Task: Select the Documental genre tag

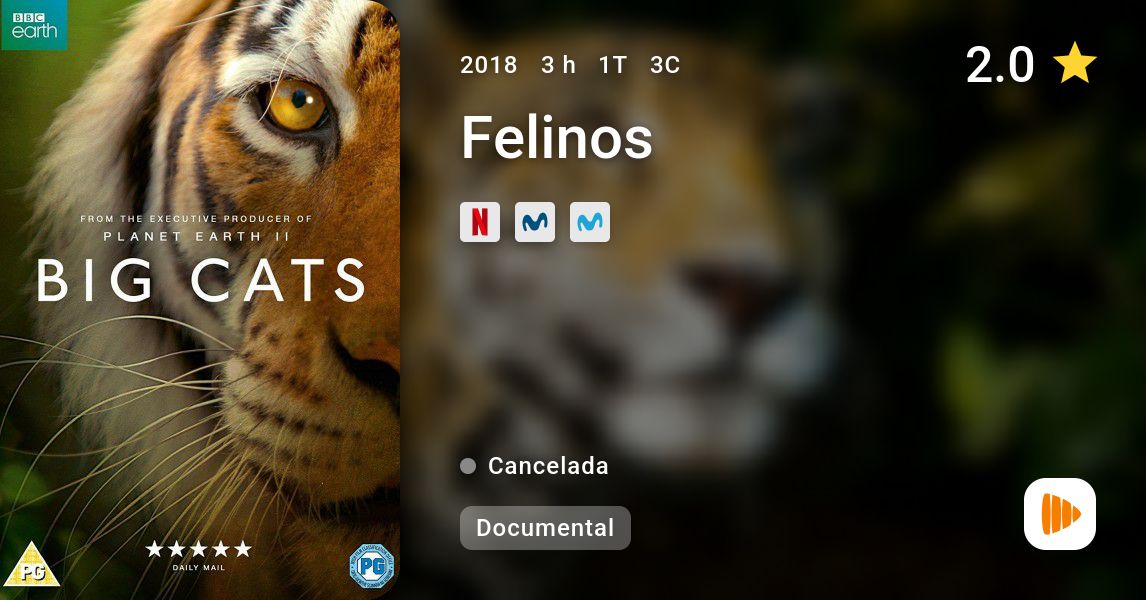Action: pos(545,528)
